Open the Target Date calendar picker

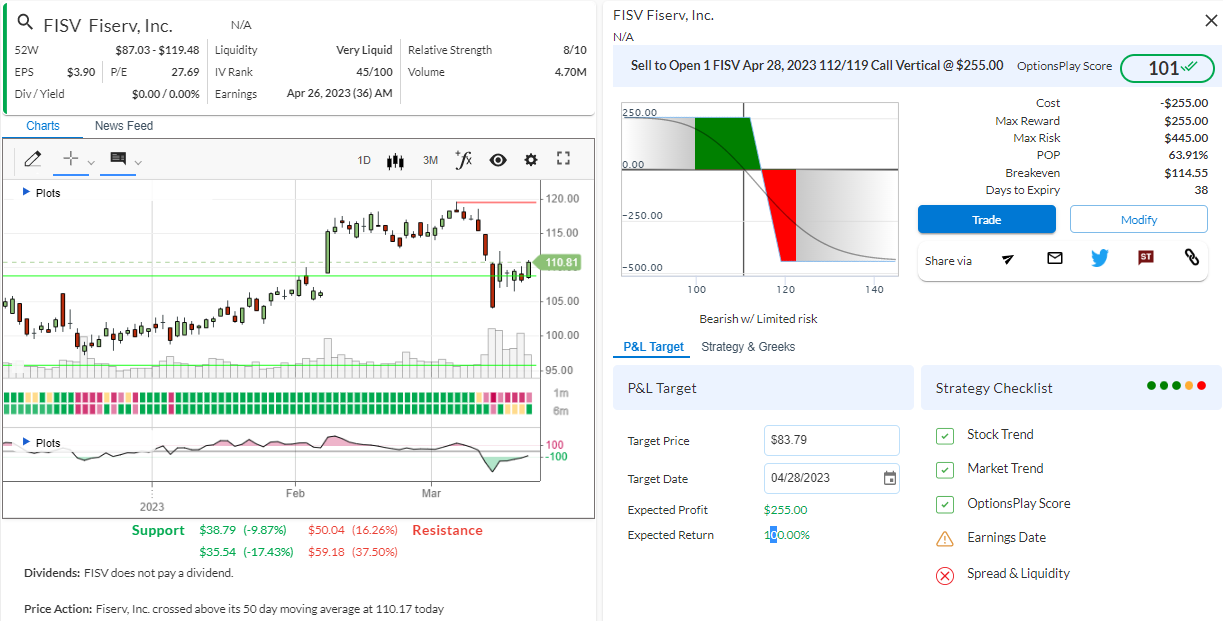point(889,478)
